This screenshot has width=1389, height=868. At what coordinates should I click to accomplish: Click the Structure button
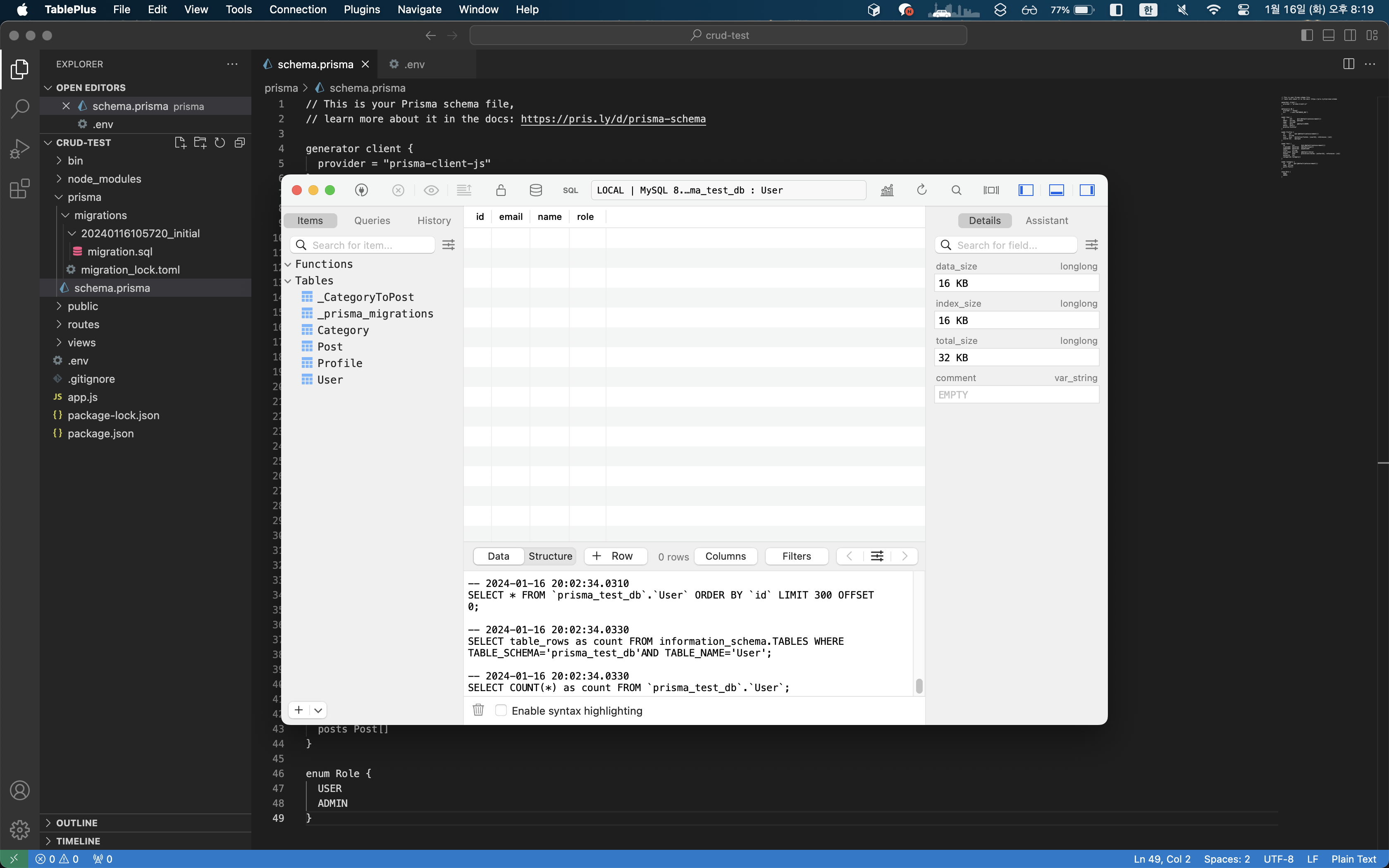coord(550,556)
